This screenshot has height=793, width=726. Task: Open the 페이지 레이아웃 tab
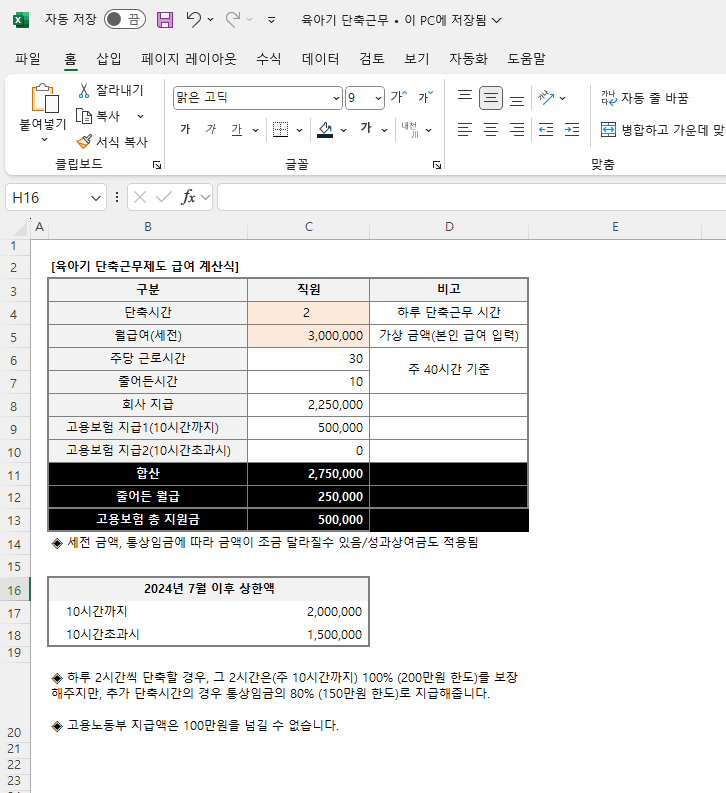tap(189, 59)
